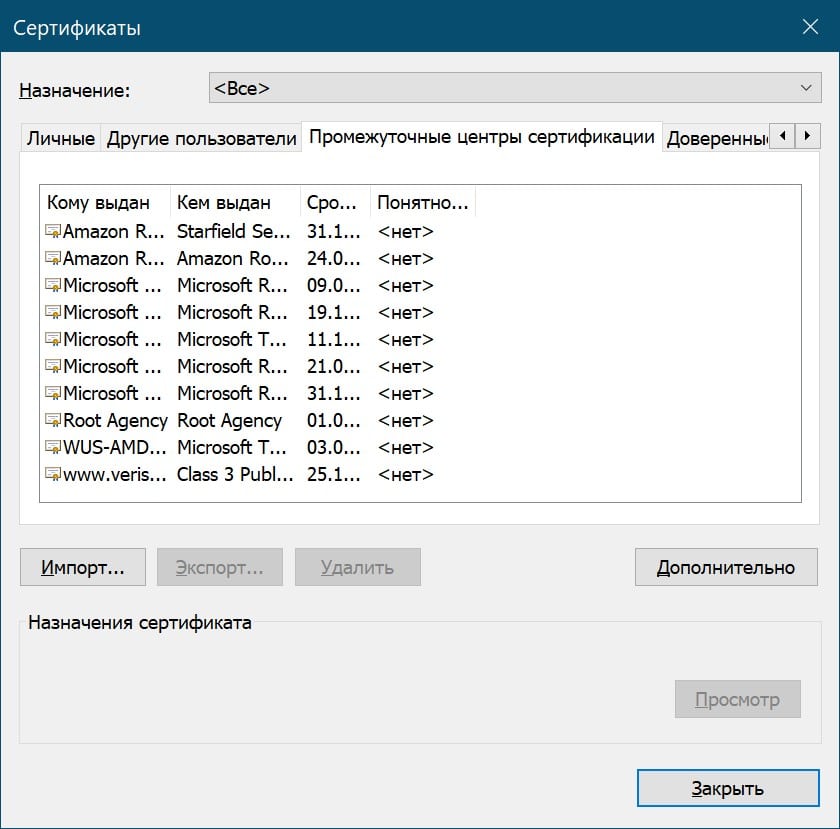The height and width of the screenshot is (829, 840).
Task: Sort by the Кому выдан column header
Action: 105,203
